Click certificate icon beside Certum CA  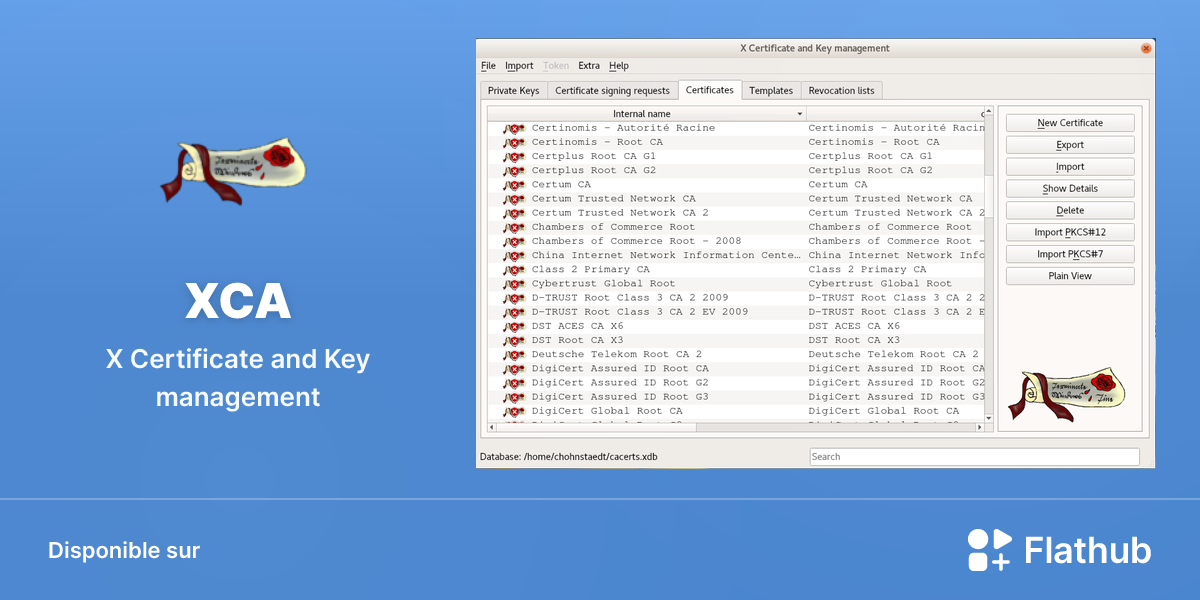[x=514, y=185]
